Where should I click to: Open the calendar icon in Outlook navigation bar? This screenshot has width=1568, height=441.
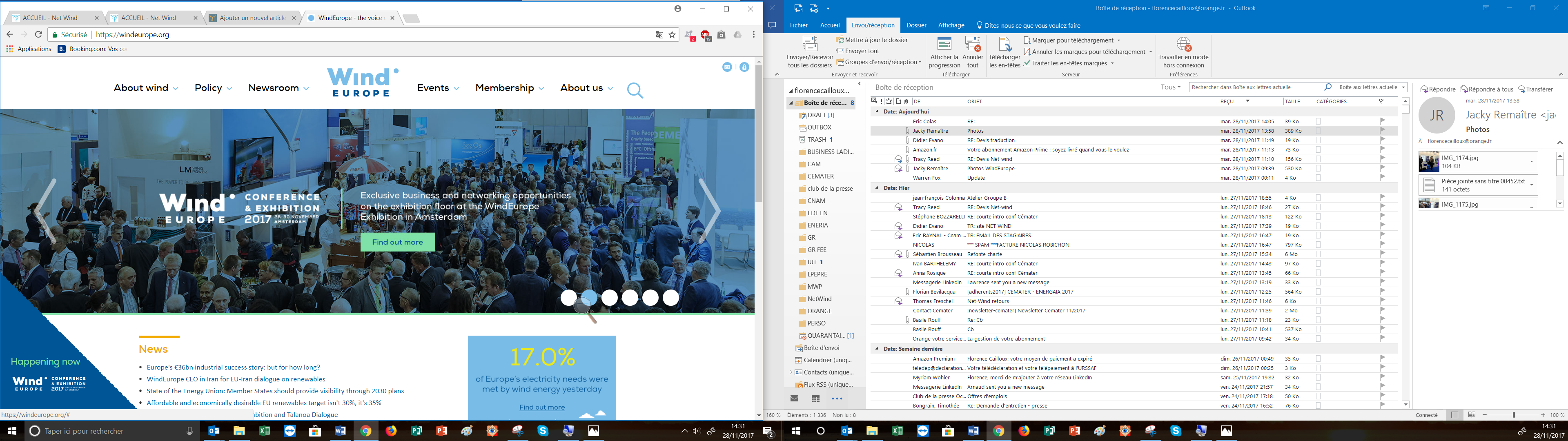(816, 399)
